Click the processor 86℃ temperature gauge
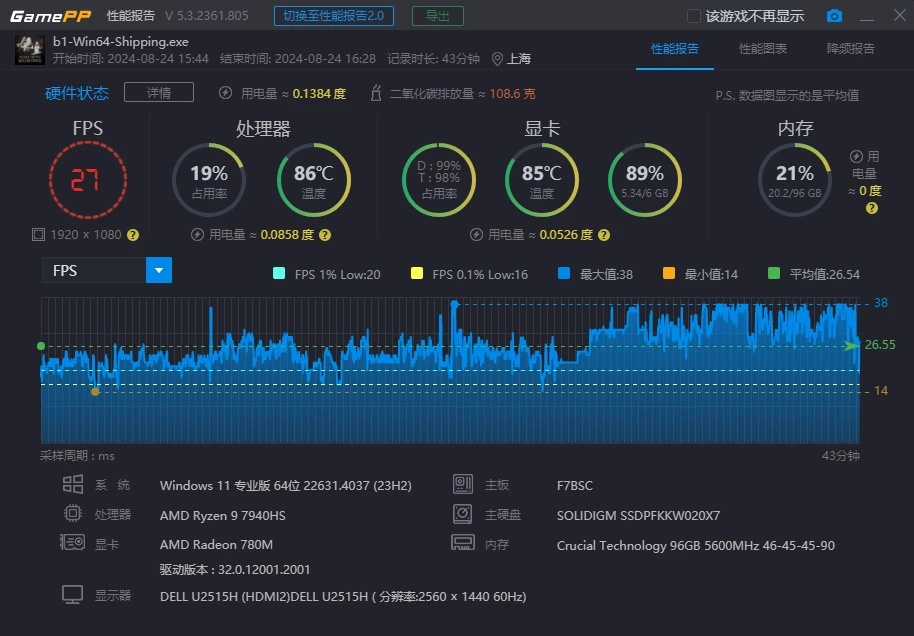Viewport: 914px width, 636px height. point(314,180)
